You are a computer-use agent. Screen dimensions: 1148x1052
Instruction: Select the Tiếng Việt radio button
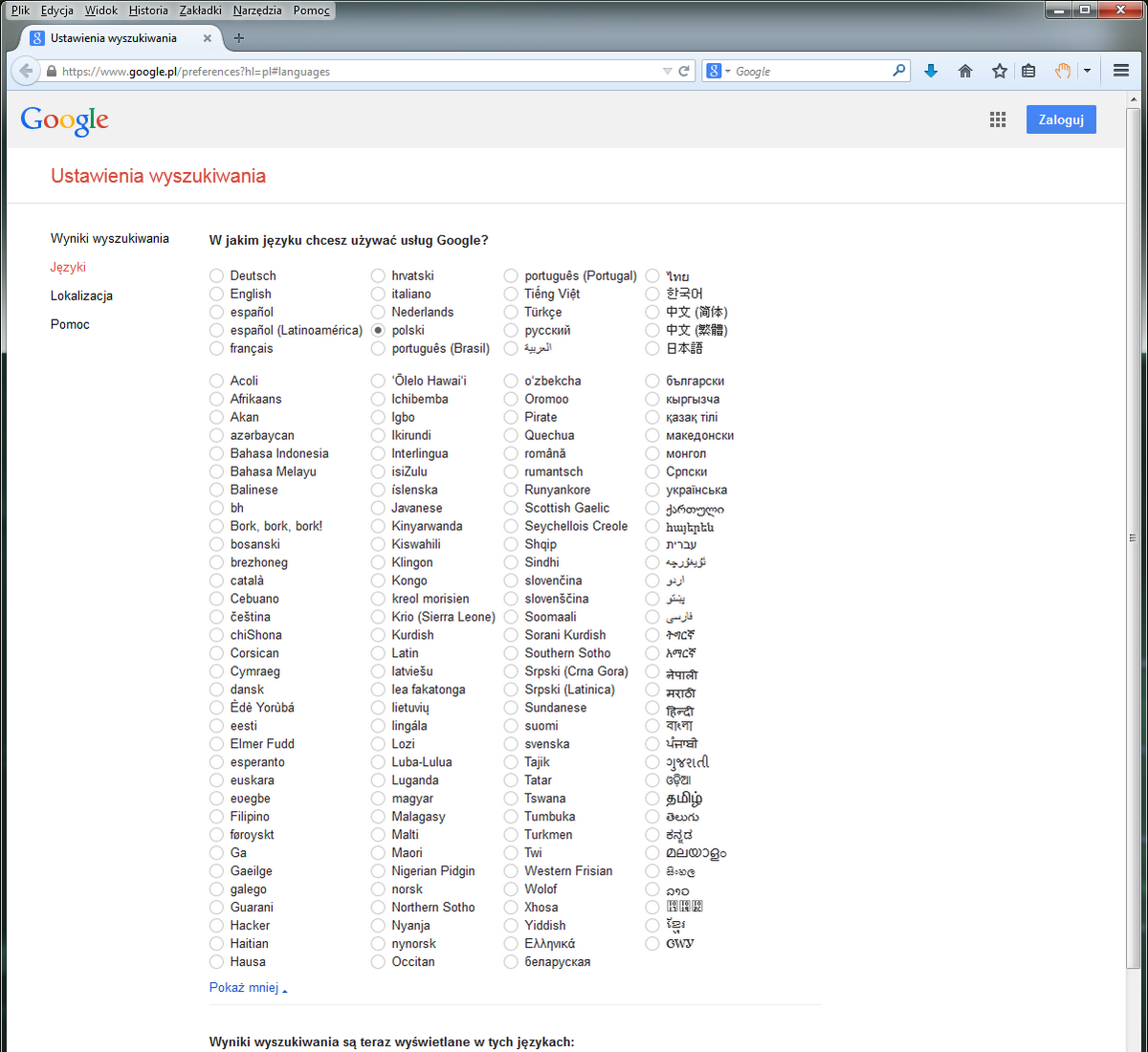coord(511,294)
